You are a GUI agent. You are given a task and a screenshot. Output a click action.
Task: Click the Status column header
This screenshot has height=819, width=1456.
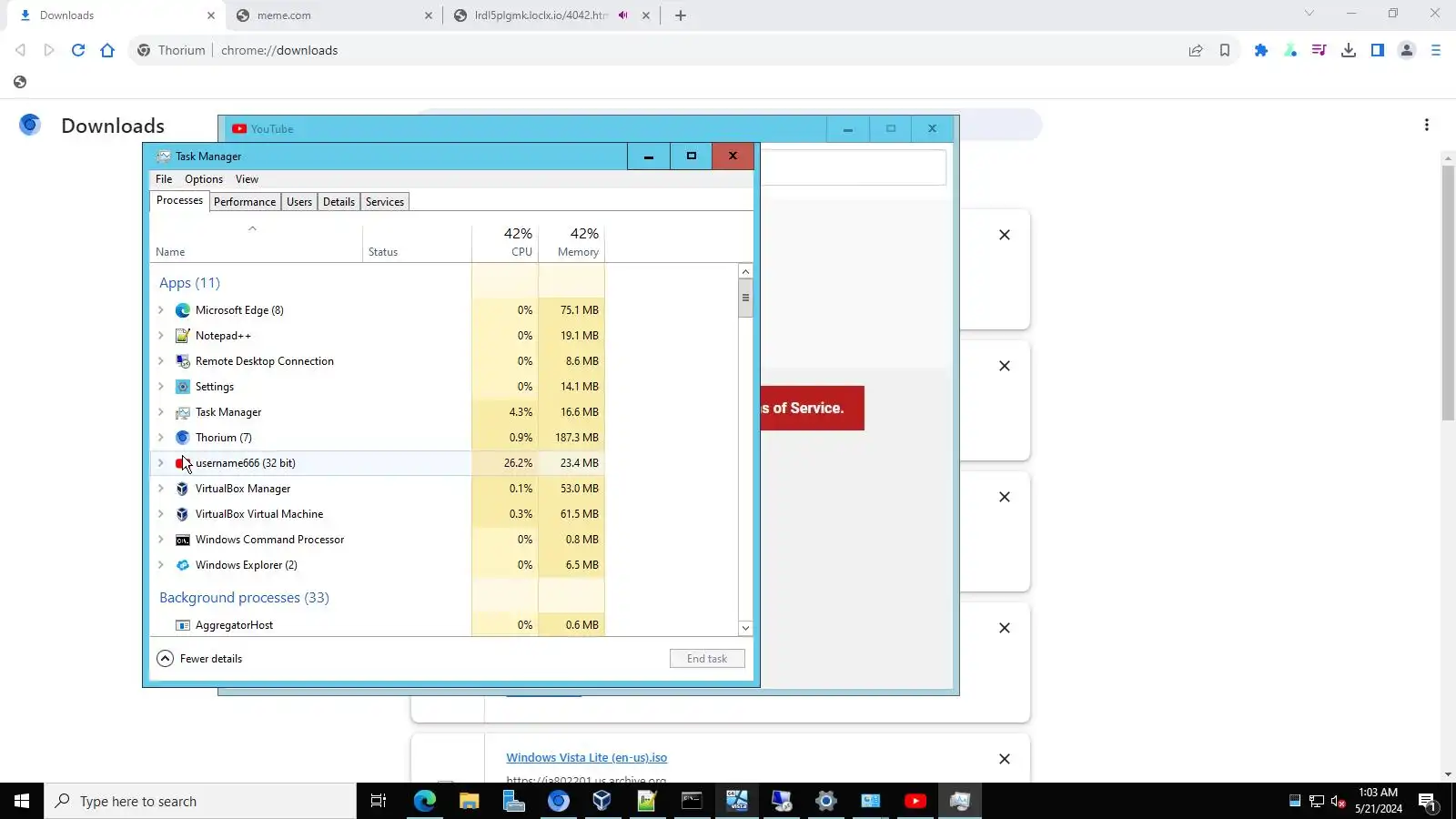click(x=418, y=242)
